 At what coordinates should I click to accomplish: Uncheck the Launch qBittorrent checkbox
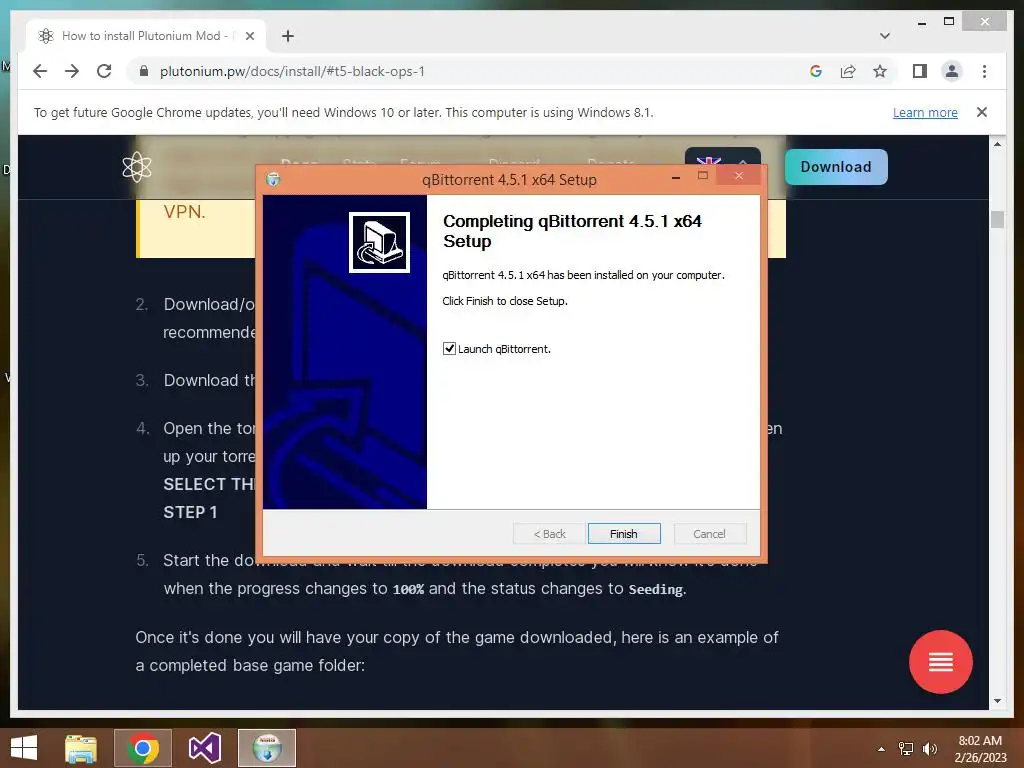tap(449, 349)
